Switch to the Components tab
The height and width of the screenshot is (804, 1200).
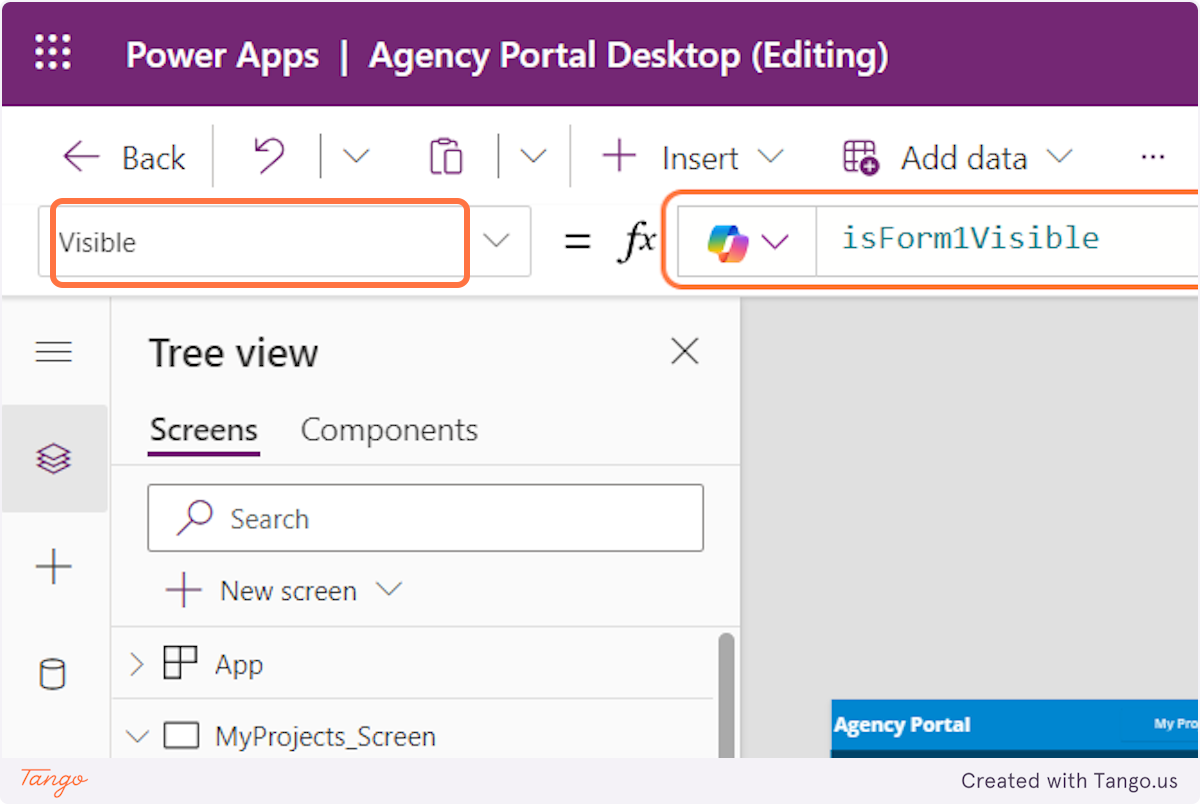pos(389,431)
